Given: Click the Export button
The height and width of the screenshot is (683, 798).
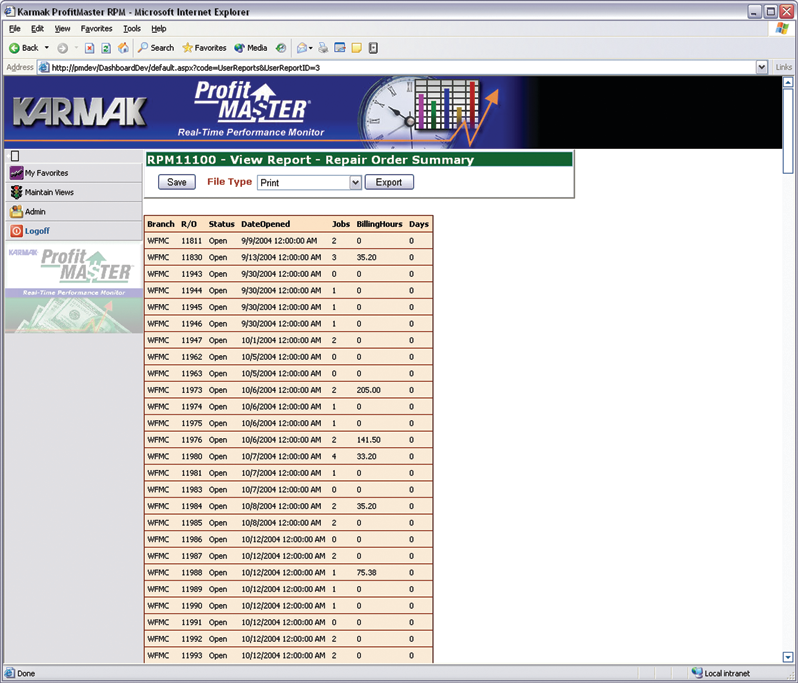Looking at the screenshot, I should click(389, 182).
